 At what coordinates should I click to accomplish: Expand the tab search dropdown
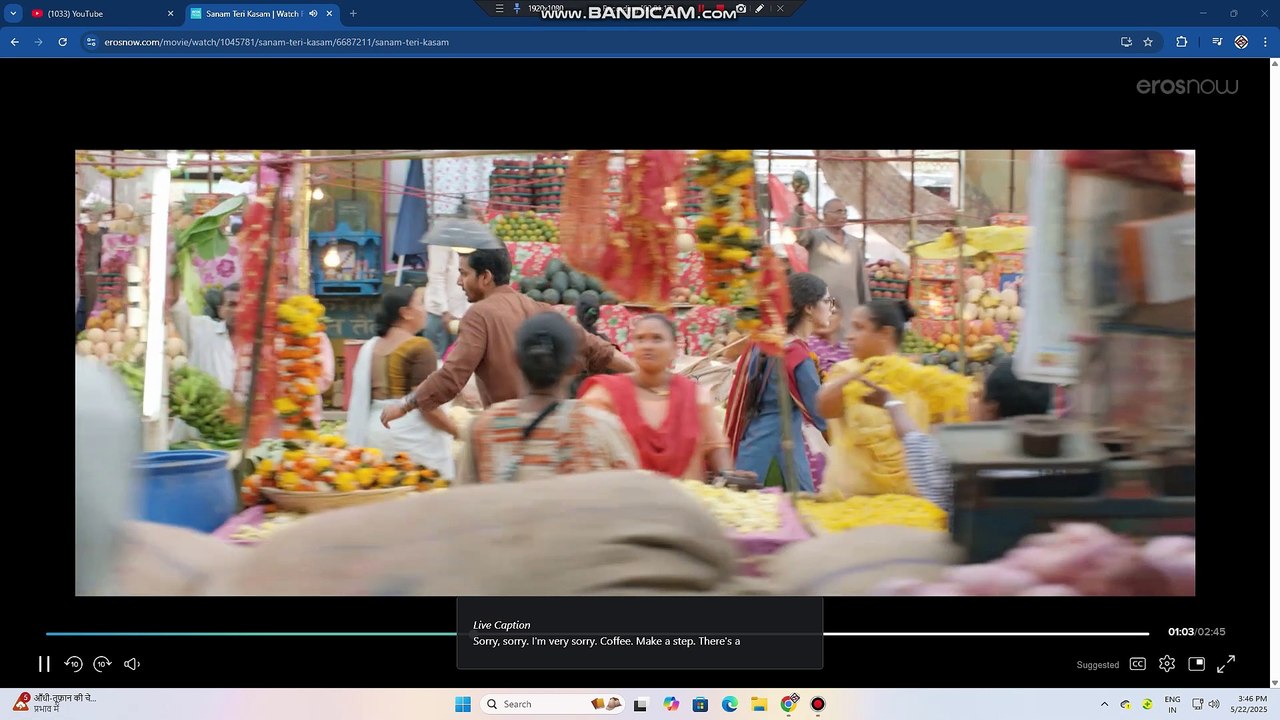(x=13, y=14)
